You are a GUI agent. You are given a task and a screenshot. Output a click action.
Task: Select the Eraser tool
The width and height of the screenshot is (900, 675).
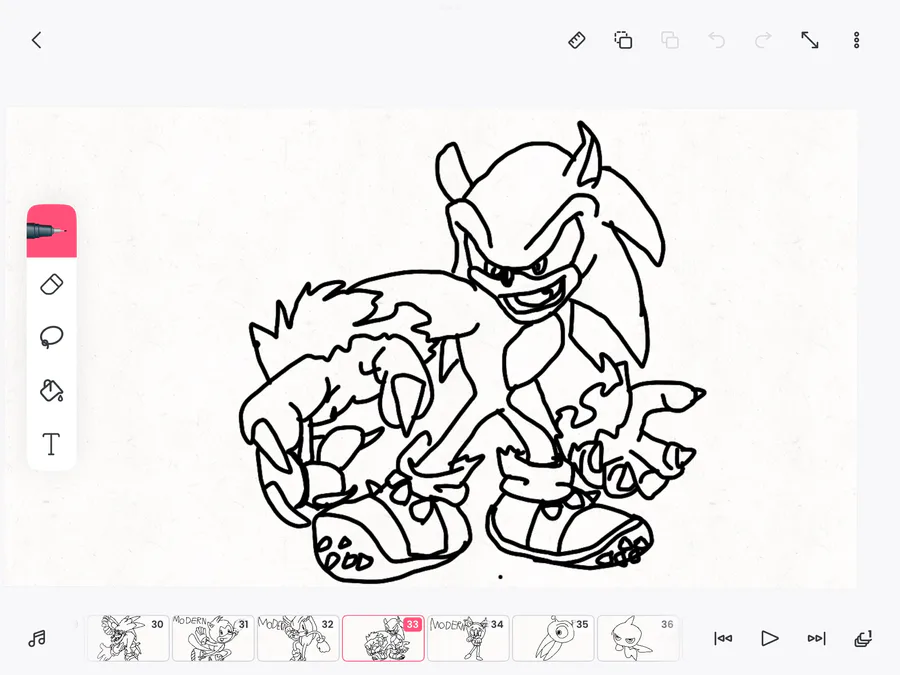pos(52,285)
